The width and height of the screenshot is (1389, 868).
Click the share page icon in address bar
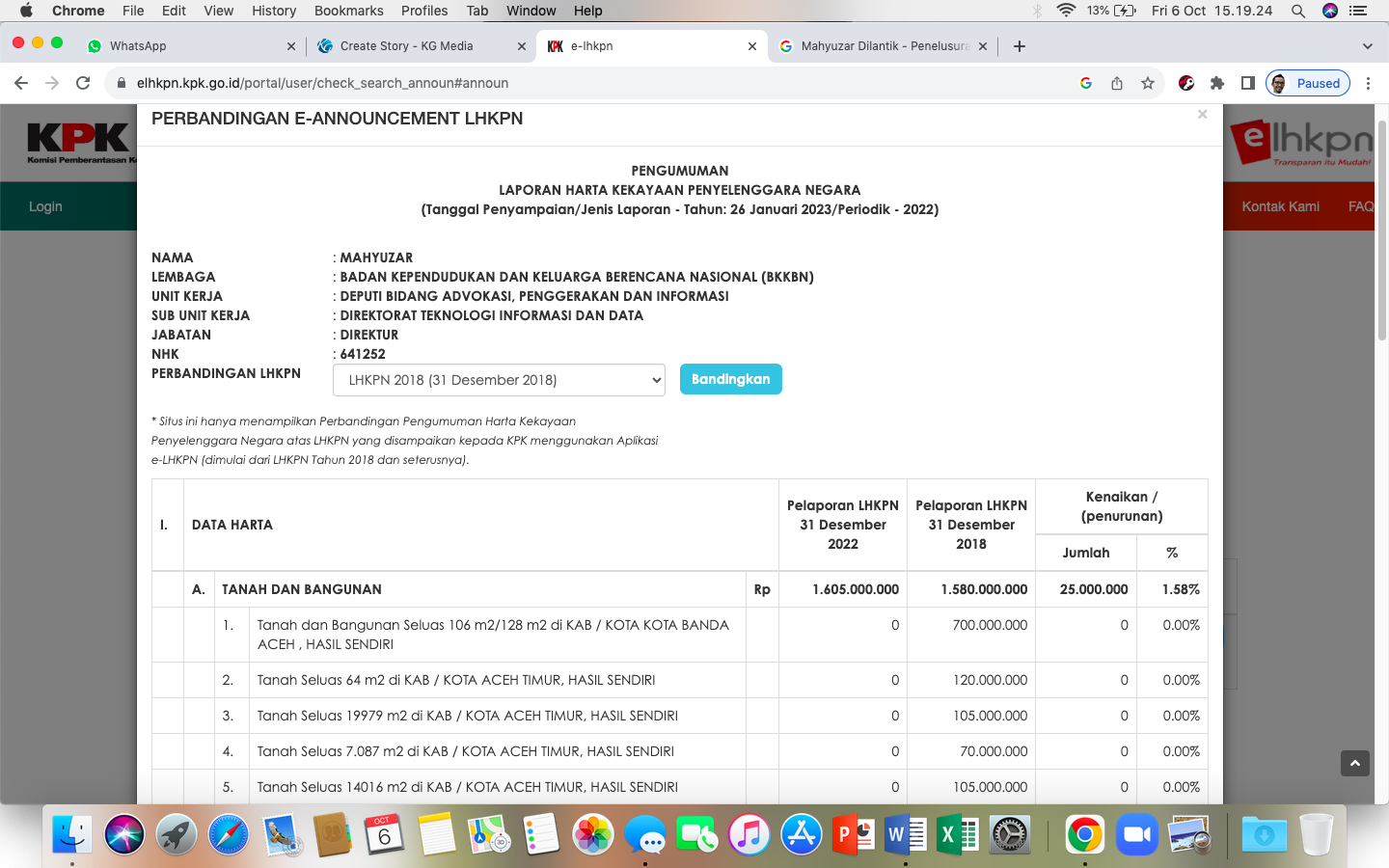(1117, 83)
